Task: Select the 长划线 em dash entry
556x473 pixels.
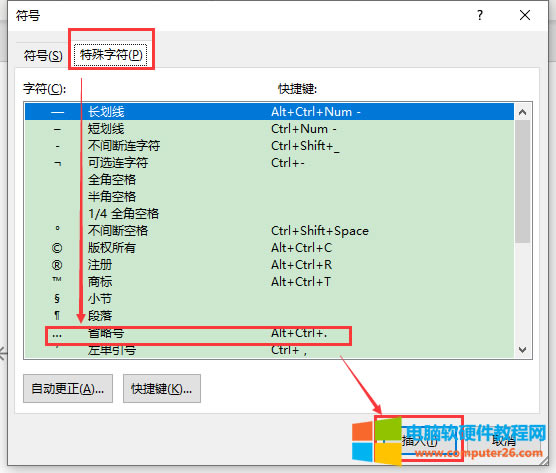Action: 269,112
